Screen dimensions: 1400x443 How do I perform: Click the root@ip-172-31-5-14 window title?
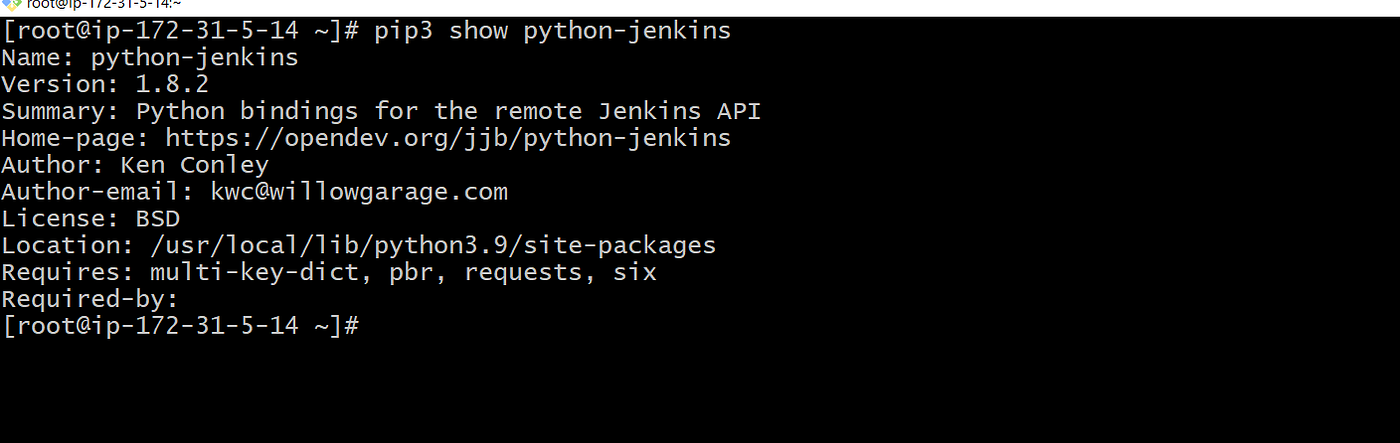104,4
